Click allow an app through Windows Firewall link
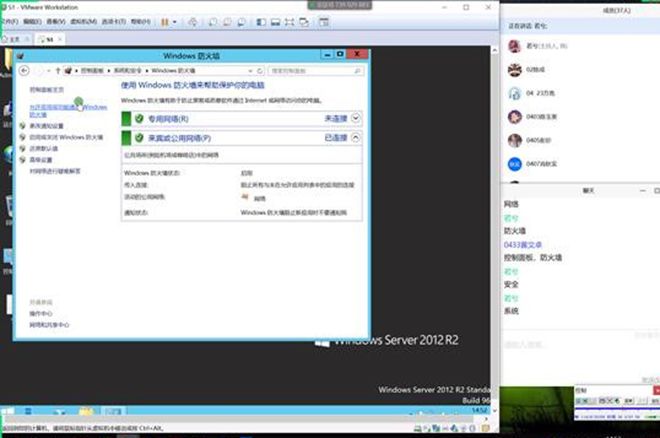The height and width of the screenshot is (438, 660). (68, 111)
